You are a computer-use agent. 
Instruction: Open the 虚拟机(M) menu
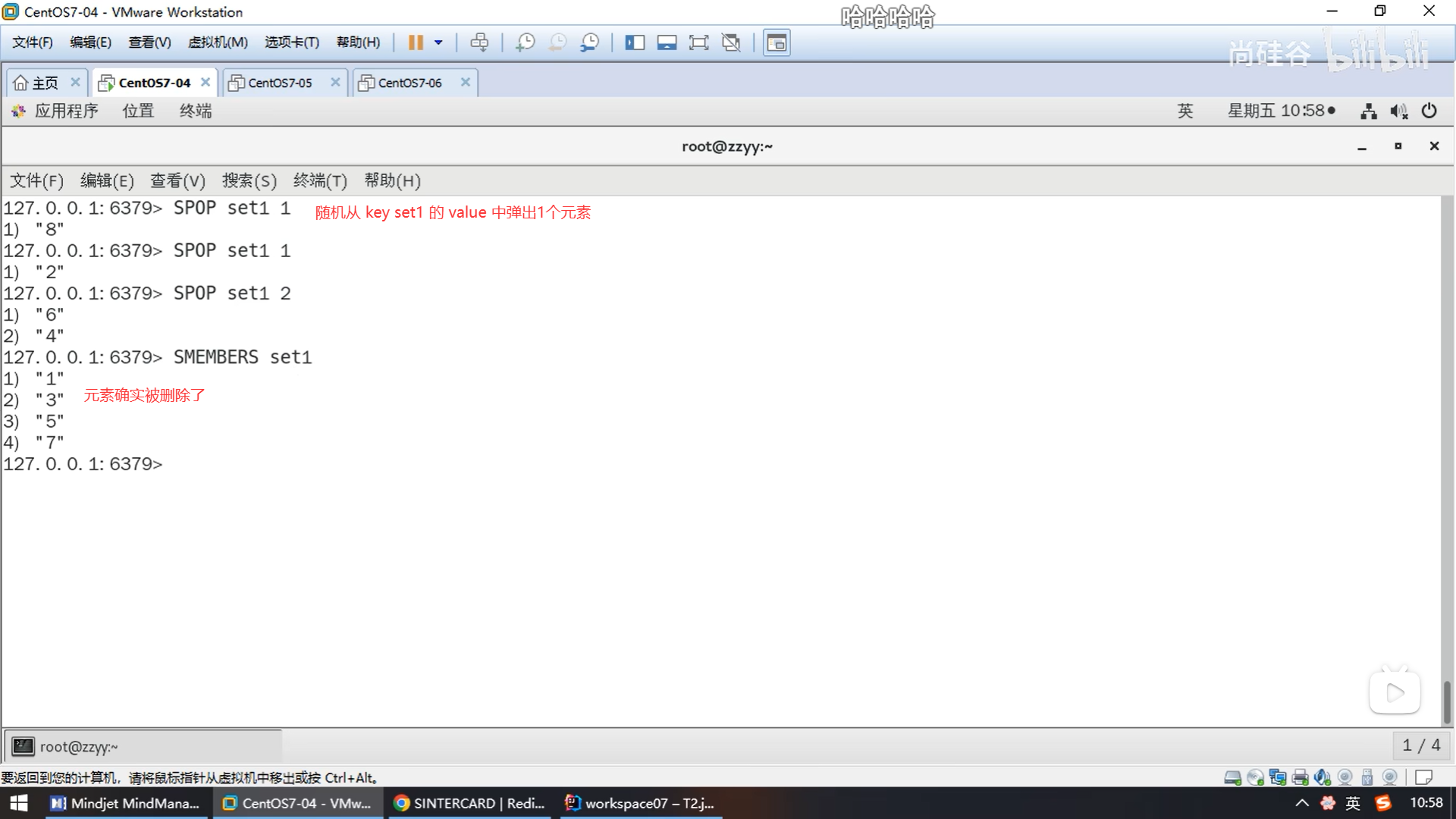coord(218,42)
